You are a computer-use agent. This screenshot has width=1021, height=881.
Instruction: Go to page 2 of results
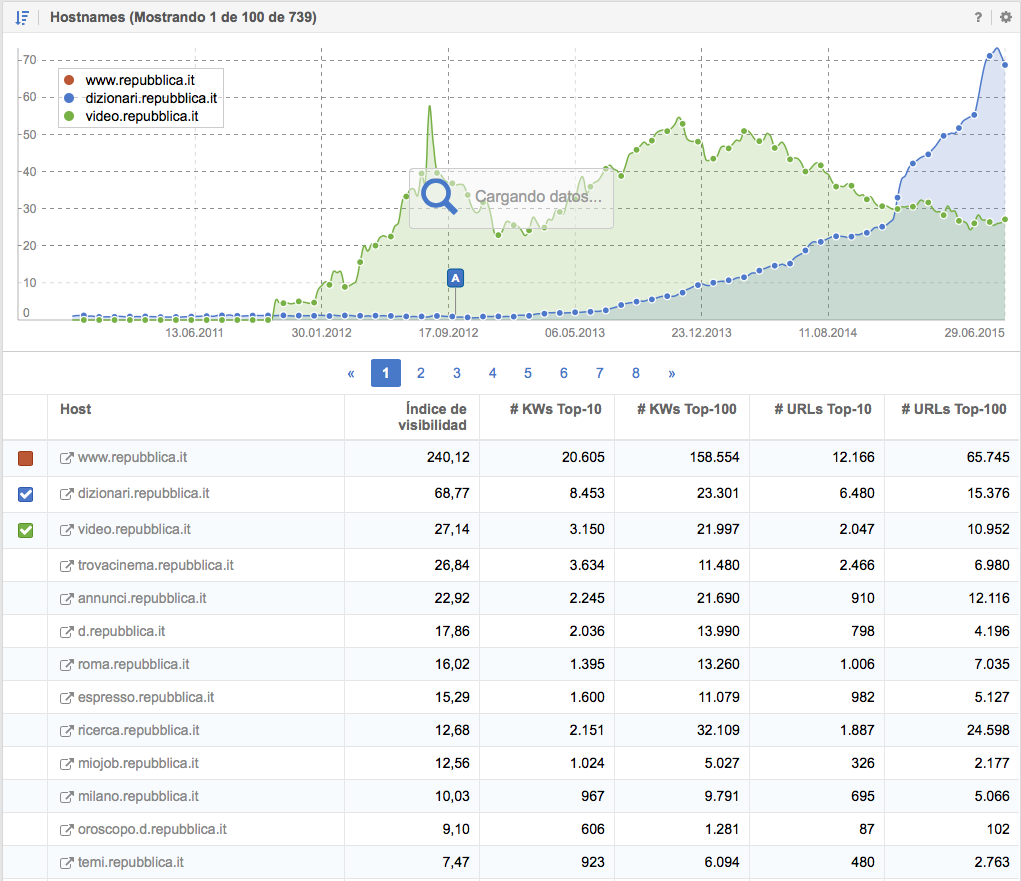421,373
